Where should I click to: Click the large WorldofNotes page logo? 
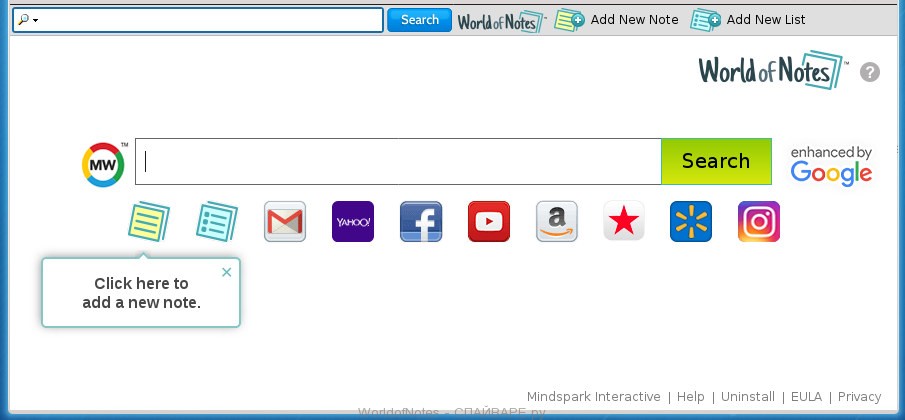click(x=772, y=70)
